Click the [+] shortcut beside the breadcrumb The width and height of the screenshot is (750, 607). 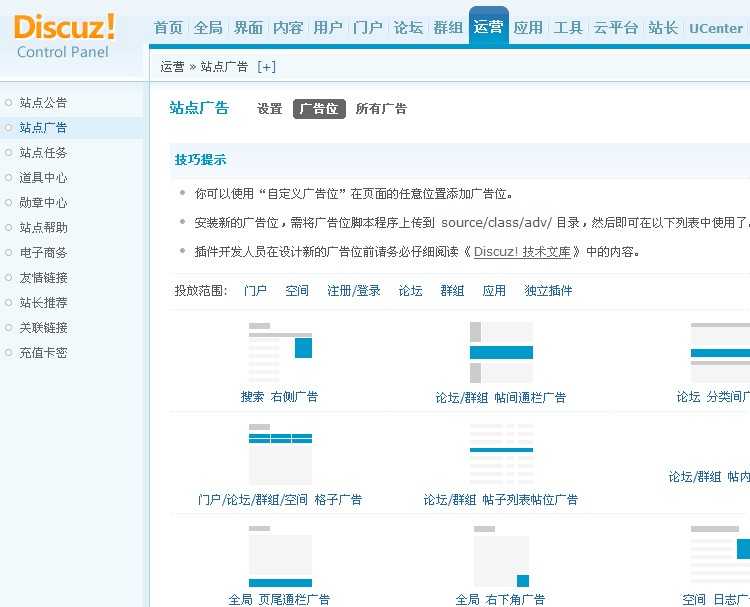[266, 66]
